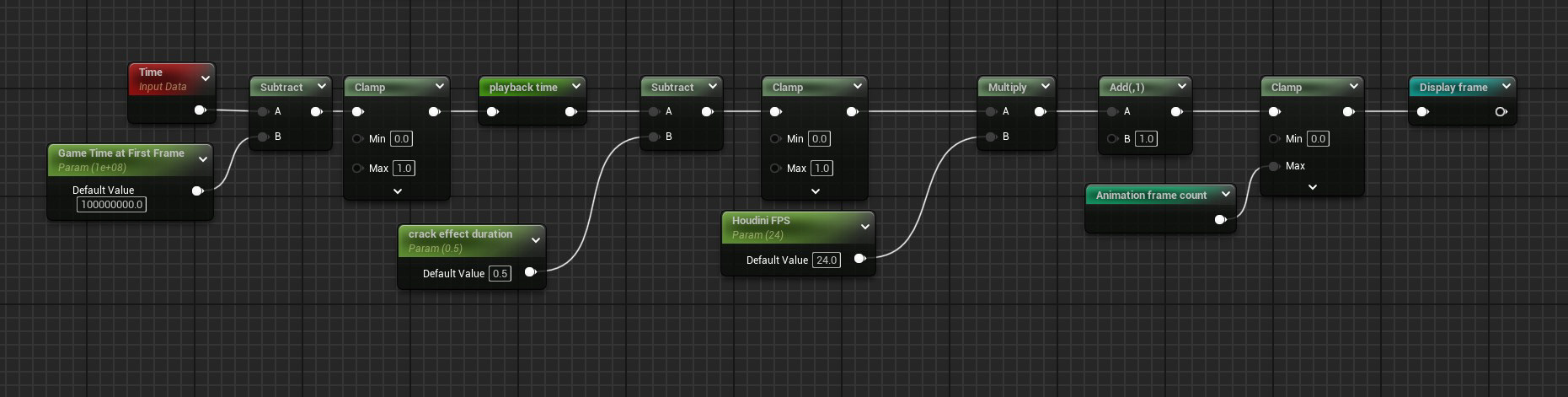Click input pin B on first Subtract node
Screen dimensions: 1568x397
(x=263, y=137)
